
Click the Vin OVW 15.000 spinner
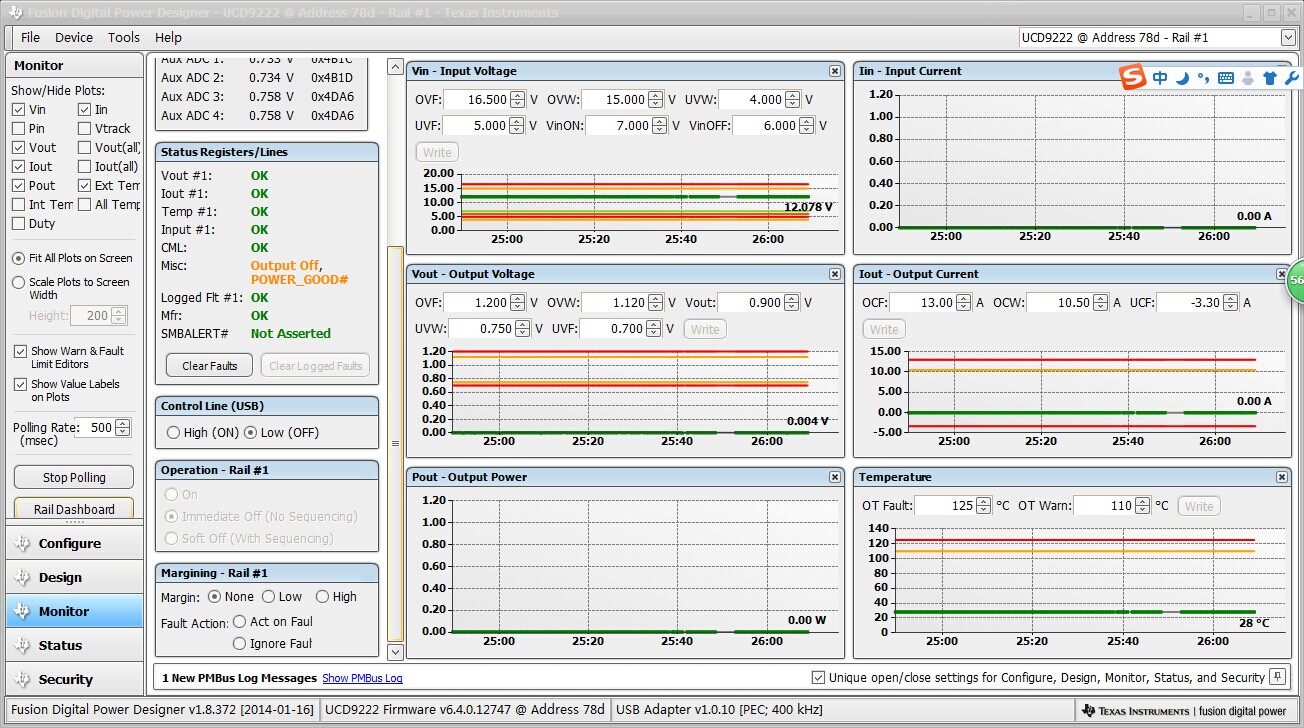click(x=655, y=100)
